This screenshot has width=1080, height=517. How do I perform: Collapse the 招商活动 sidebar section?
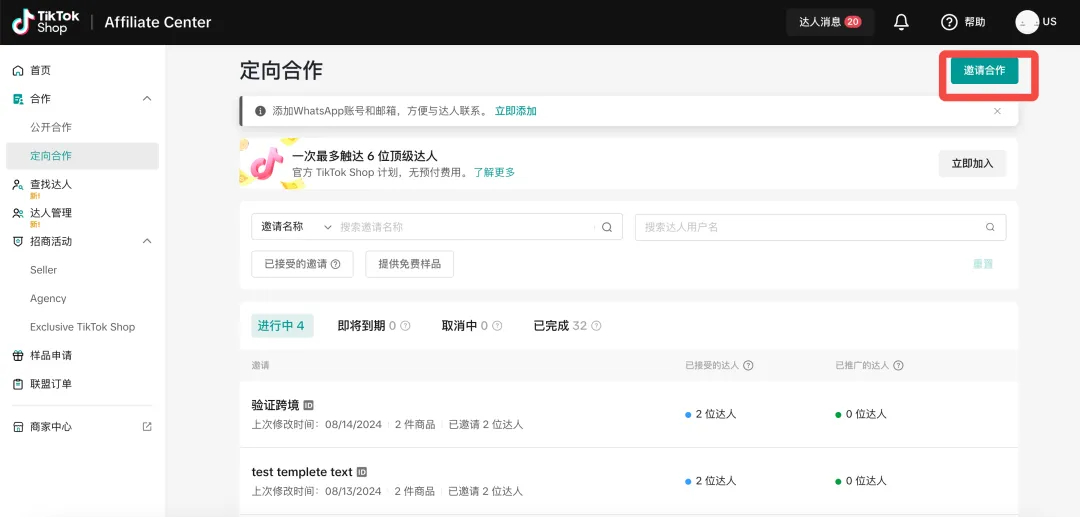coord(147,241)
